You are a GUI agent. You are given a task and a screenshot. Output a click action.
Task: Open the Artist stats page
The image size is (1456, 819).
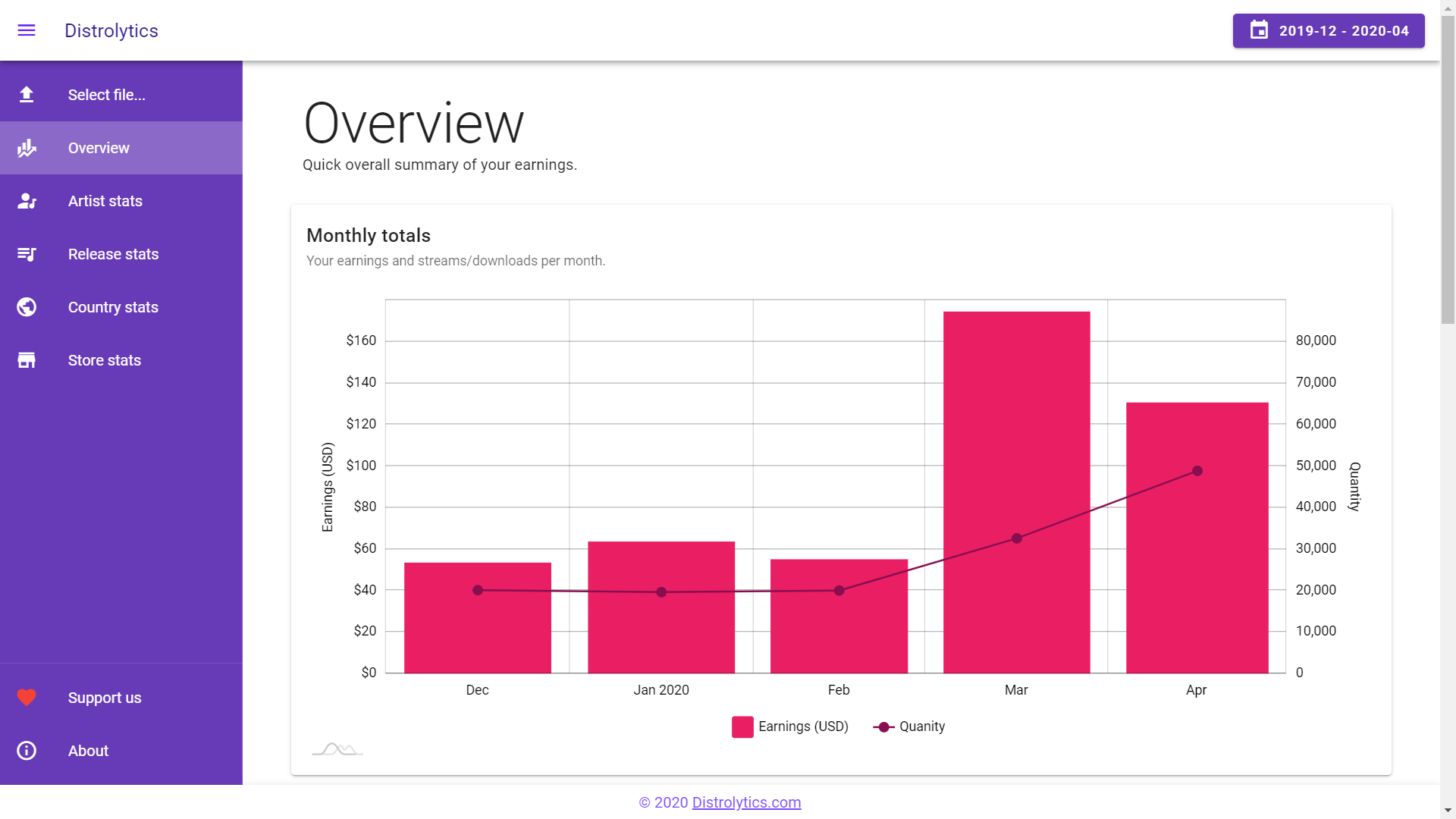pos(105,201)
